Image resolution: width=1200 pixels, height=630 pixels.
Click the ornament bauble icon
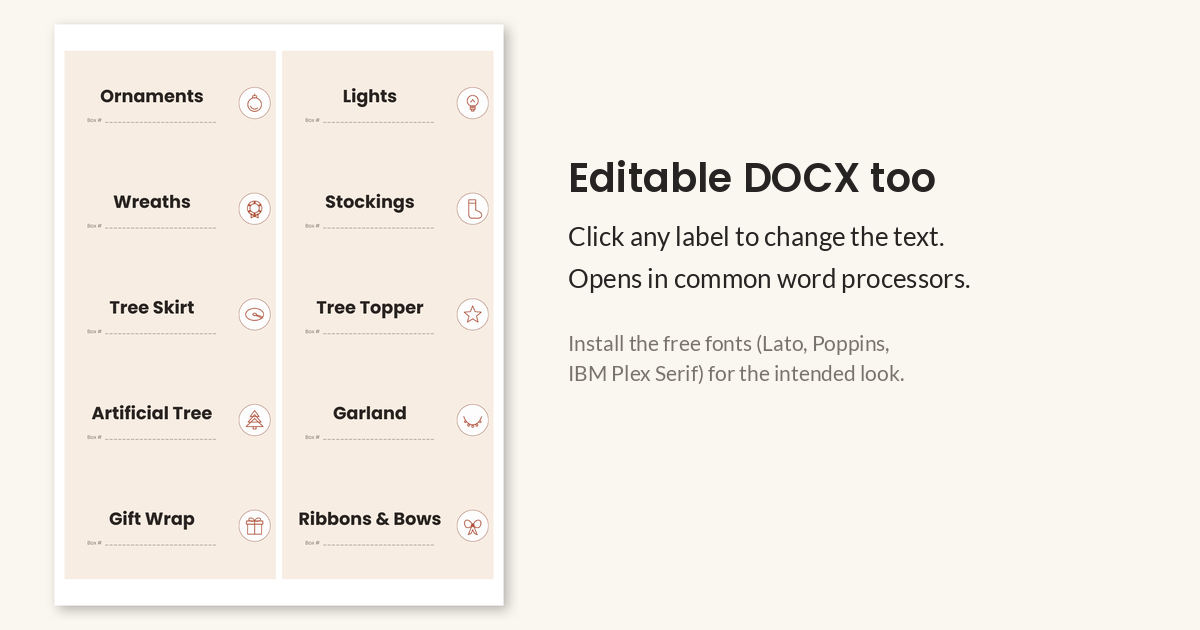tap(255, 103)
